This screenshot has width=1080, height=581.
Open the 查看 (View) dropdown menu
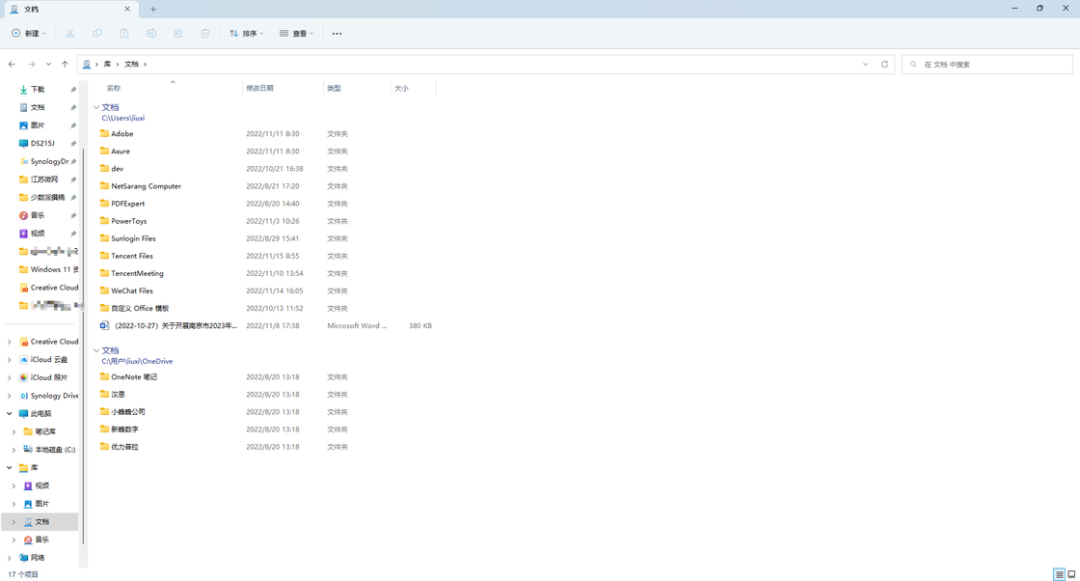click(296, 33)
